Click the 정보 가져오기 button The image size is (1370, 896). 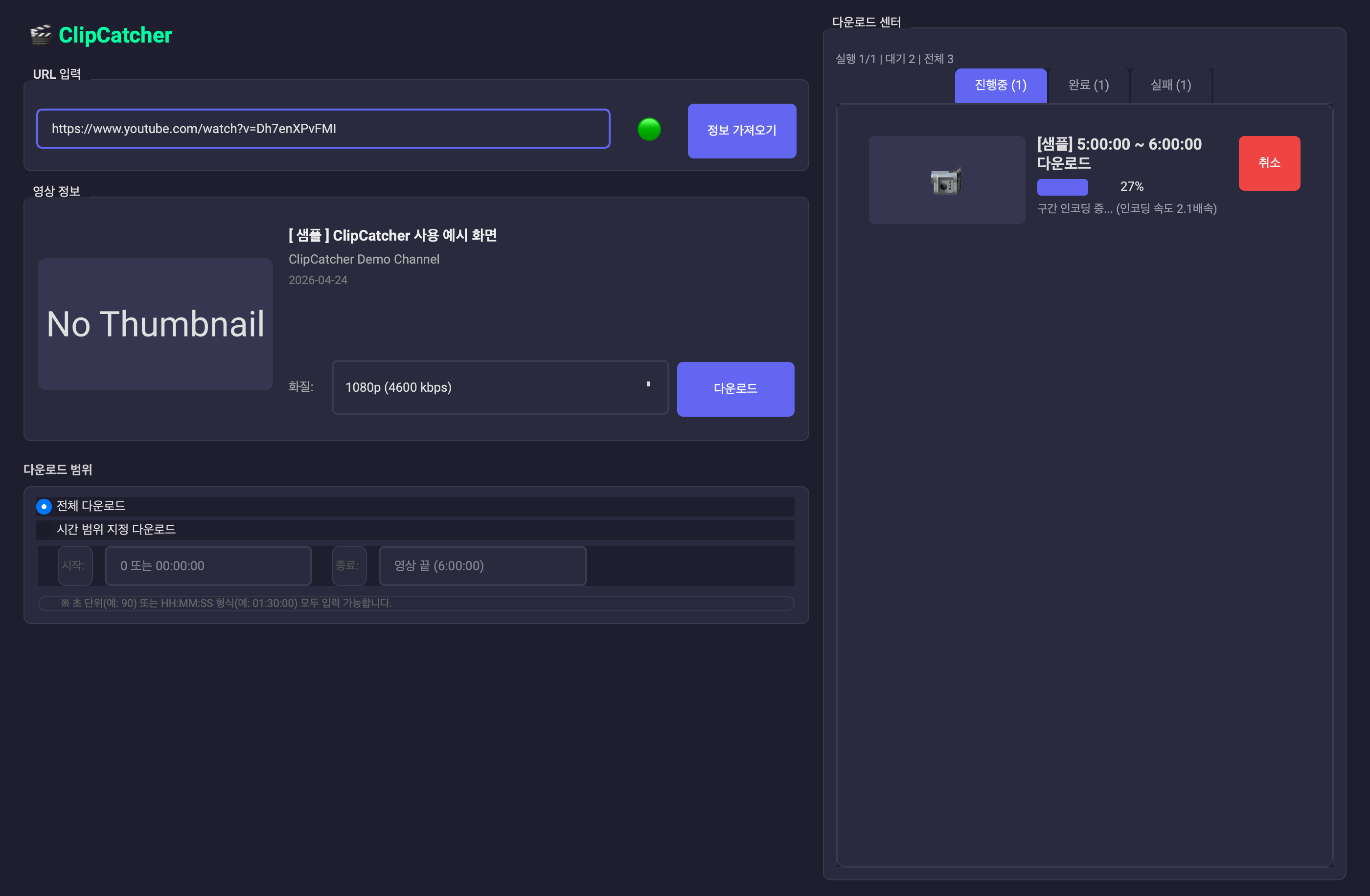point(741,131)
